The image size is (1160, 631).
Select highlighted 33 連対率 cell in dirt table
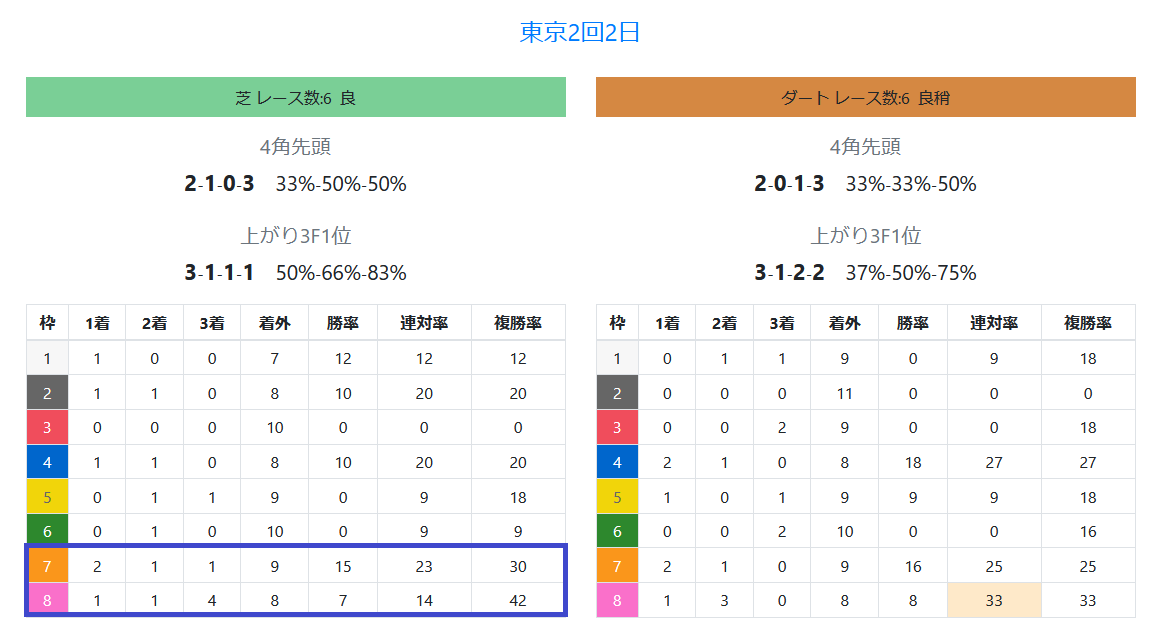pos(994,600)
